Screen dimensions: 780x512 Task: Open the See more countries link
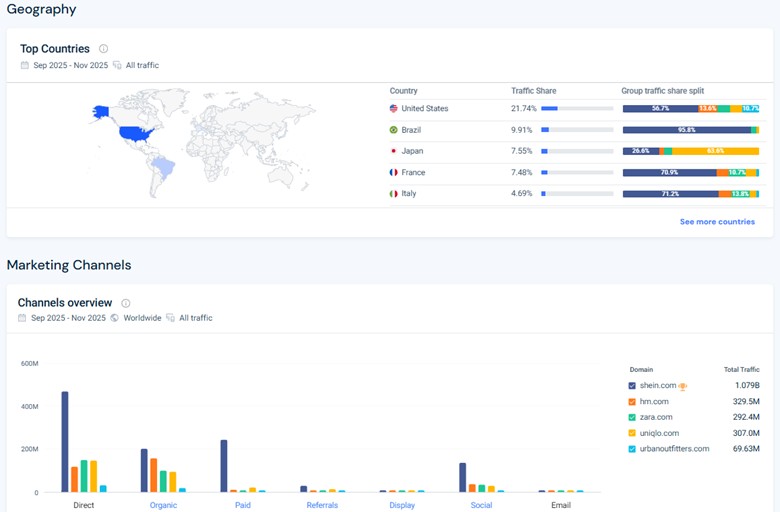pos(717,222)
